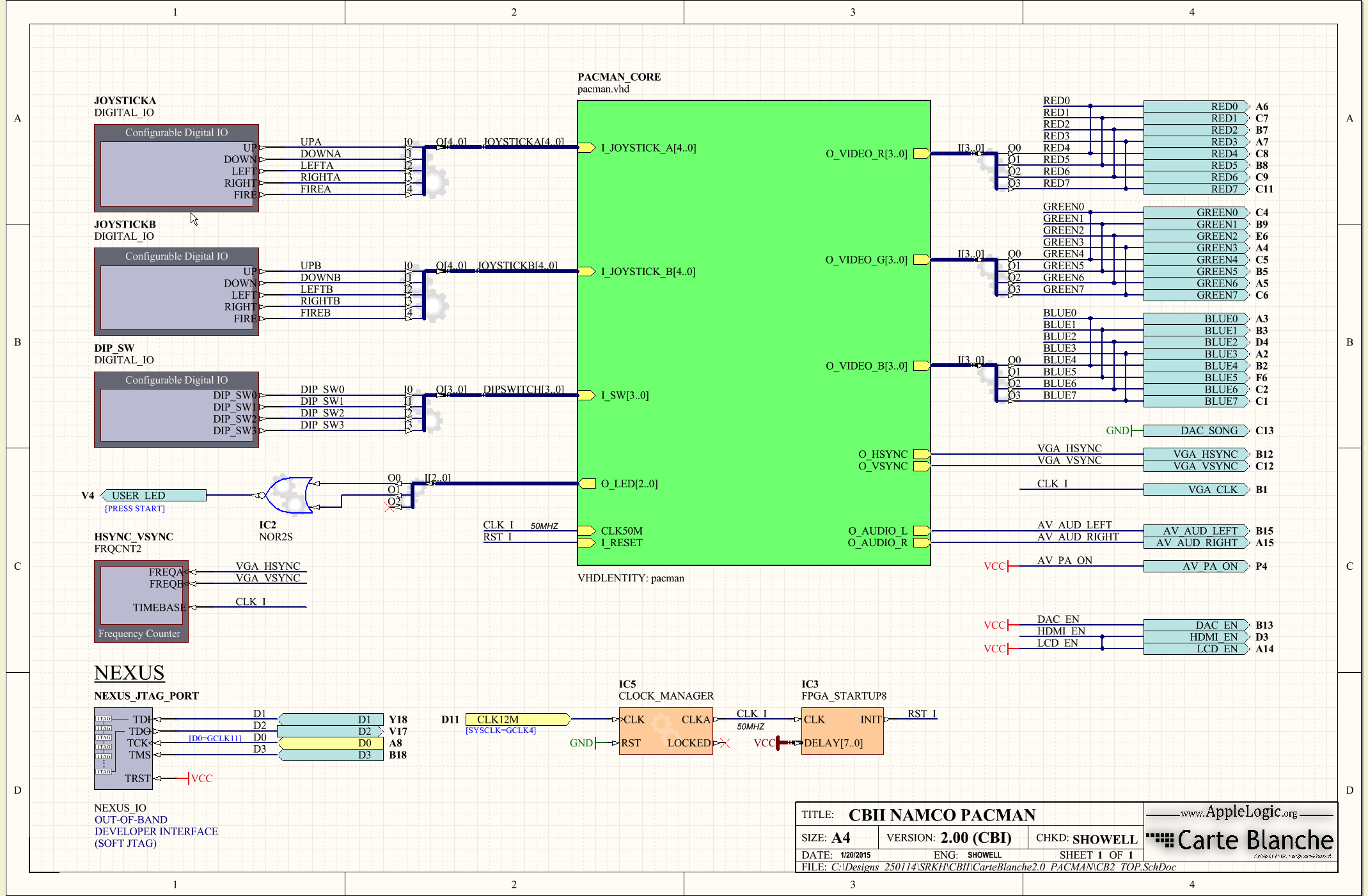The width and height of the screenshot is (1368, 896).
Task: Select the yellow D0 JTAG port A8
Action: (x=331, y=743)
